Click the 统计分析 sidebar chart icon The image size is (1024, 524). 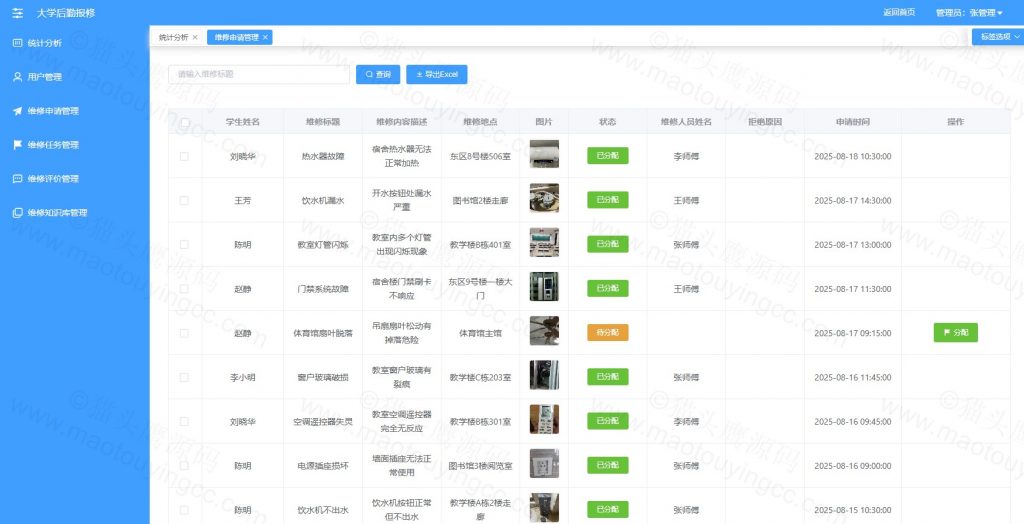[x=18, y=43]
